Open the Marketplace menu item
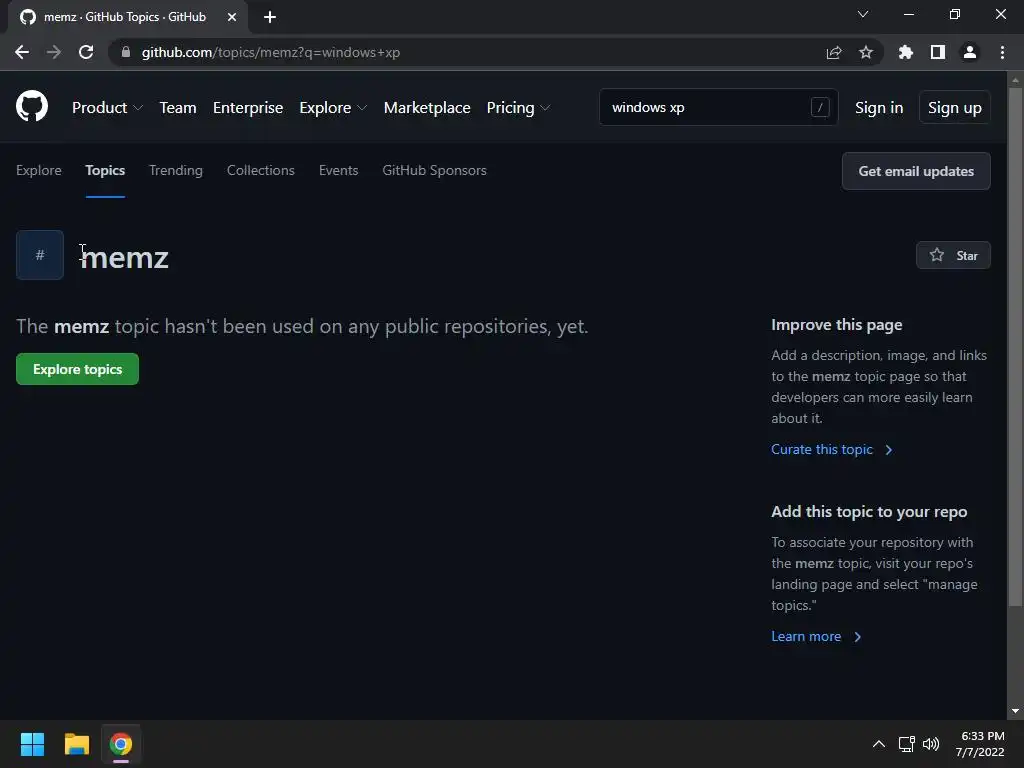 point(427,108)
